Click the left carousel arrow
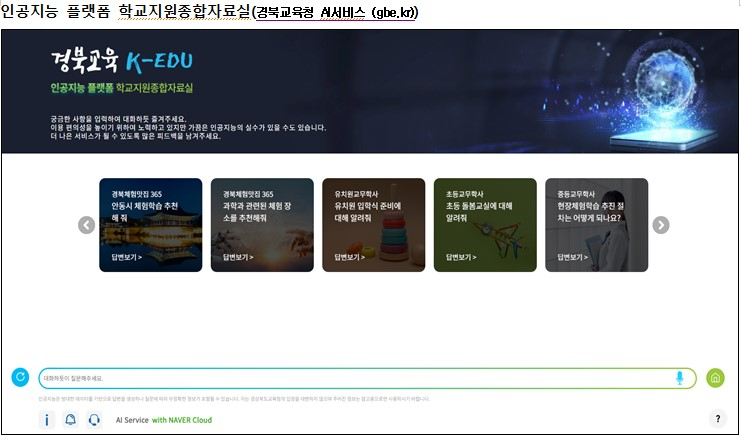Image resolution: width=741 pixels, height=439 pixels. point(87,225)
